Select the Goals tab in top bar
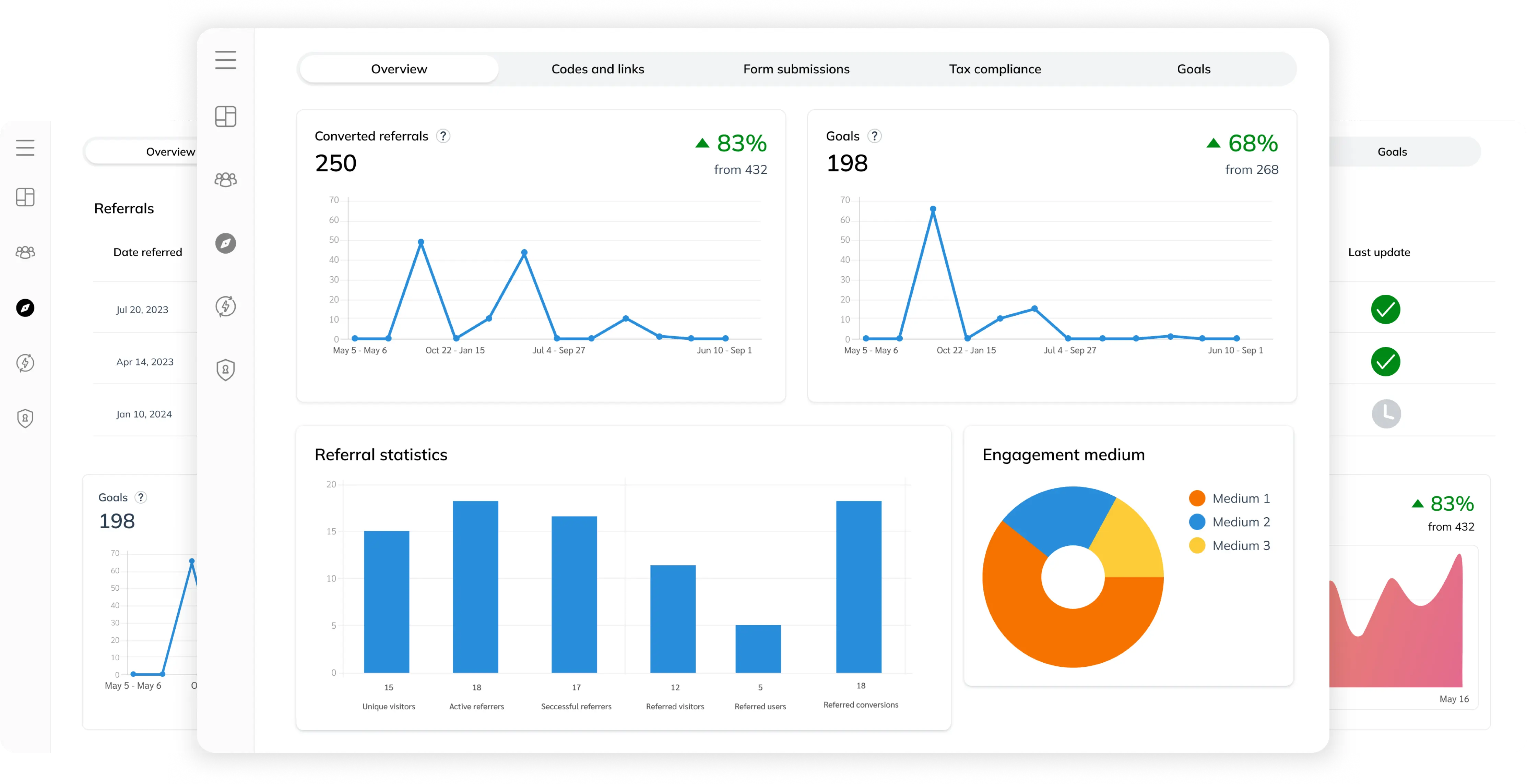Screen dimensions: 1527x784 point(1193,69)
